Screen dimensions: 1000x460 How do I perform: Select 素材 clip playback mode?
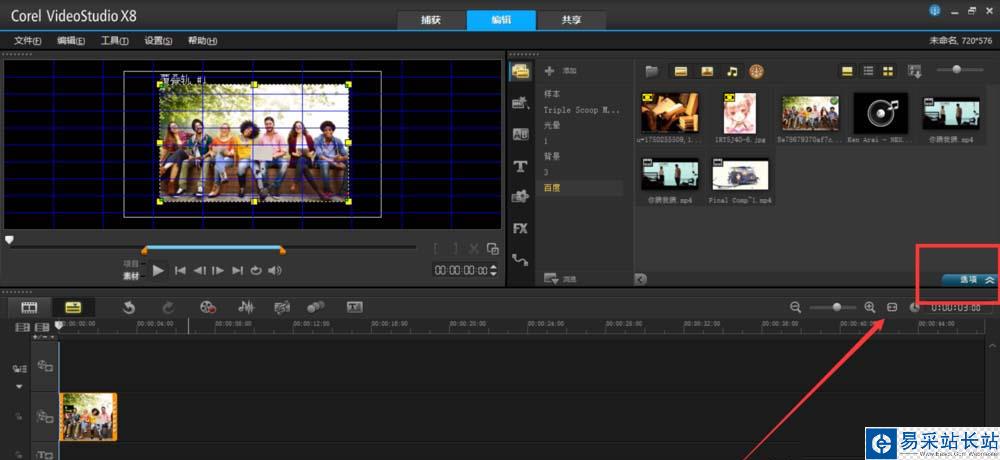coord(131,276)
